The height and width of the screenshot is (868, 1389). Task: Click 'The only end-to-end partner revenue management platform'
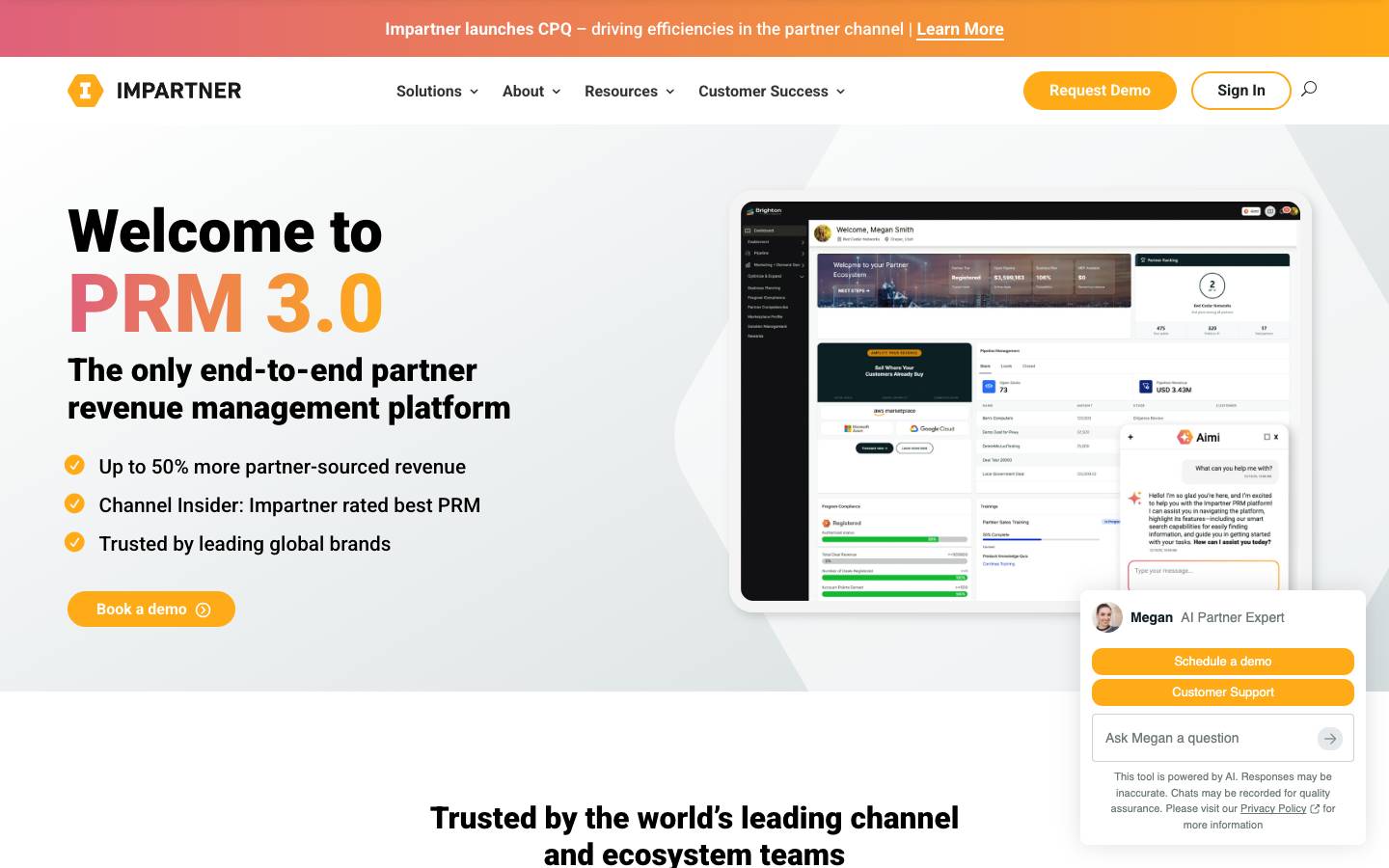pyautogui.click(x=289, y=389)
